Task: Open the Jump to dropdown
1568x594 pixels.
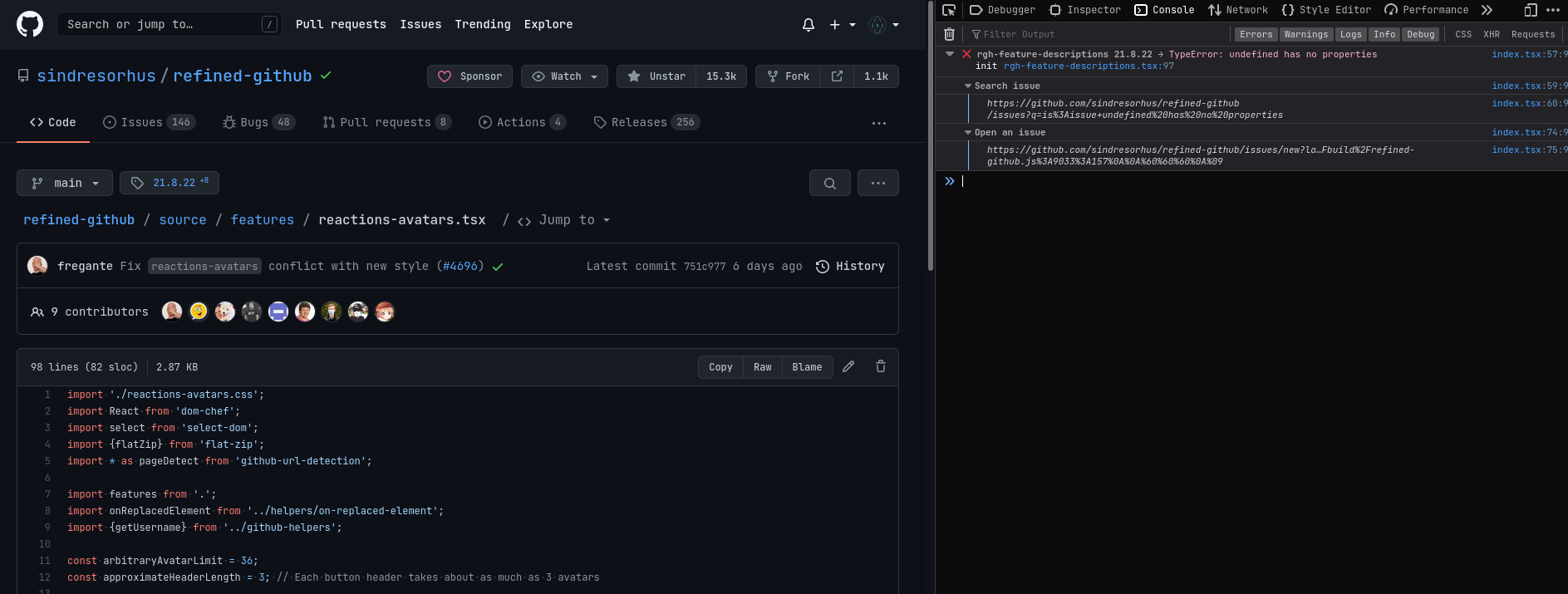Action: [564, 220]
